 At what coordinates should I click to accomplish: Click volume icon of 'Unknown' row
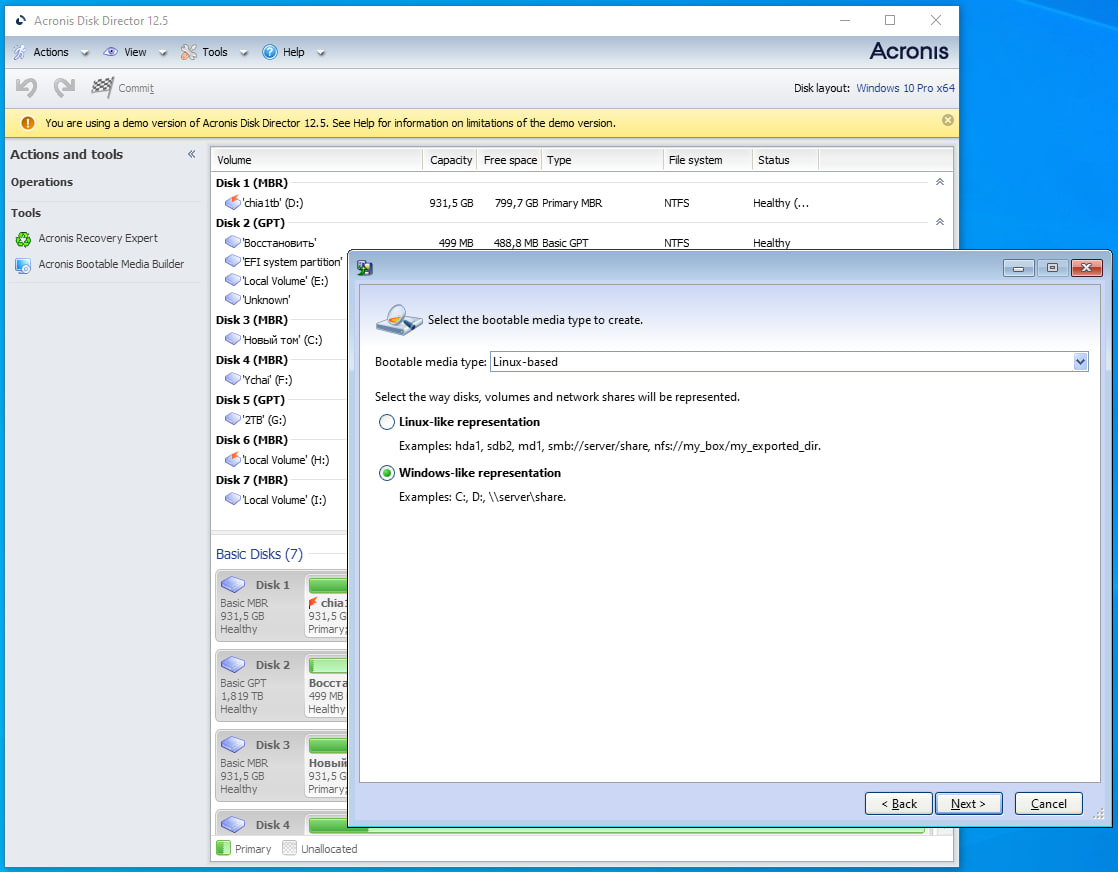[x=232, y=299]
